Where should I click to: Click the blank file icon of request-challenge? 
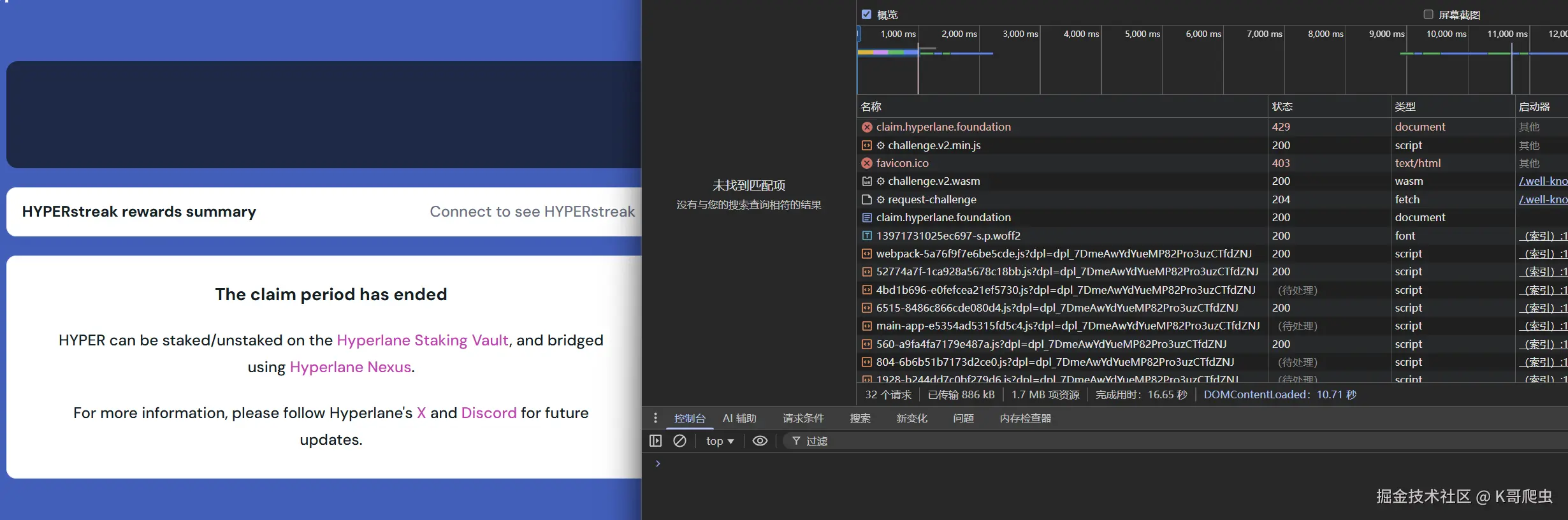click(867, 199)
